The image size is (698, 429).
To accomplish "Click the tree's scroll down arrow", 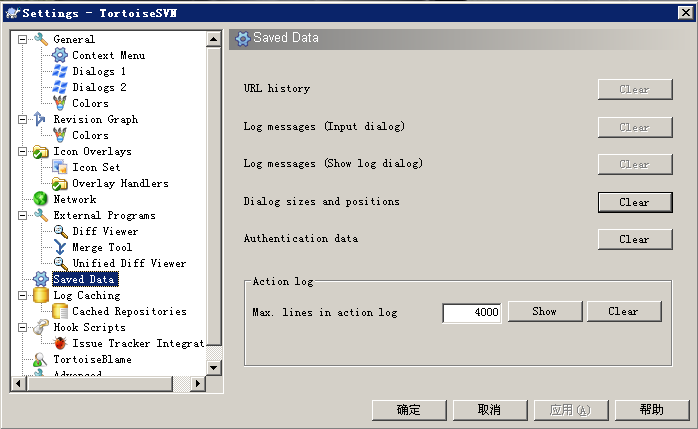I will (x=214, y=368).
